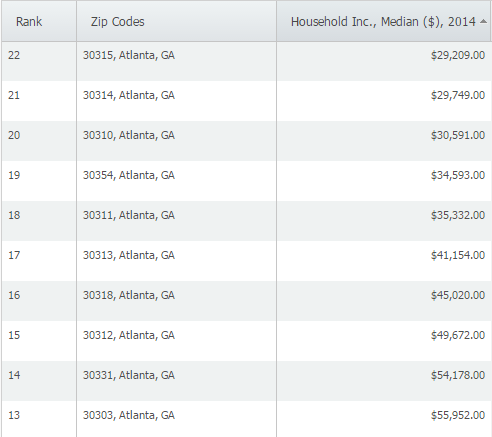Click the ascending sort arrow icon
The width and height of the screenshot is (492, 437).
click(x=483, y=22)
